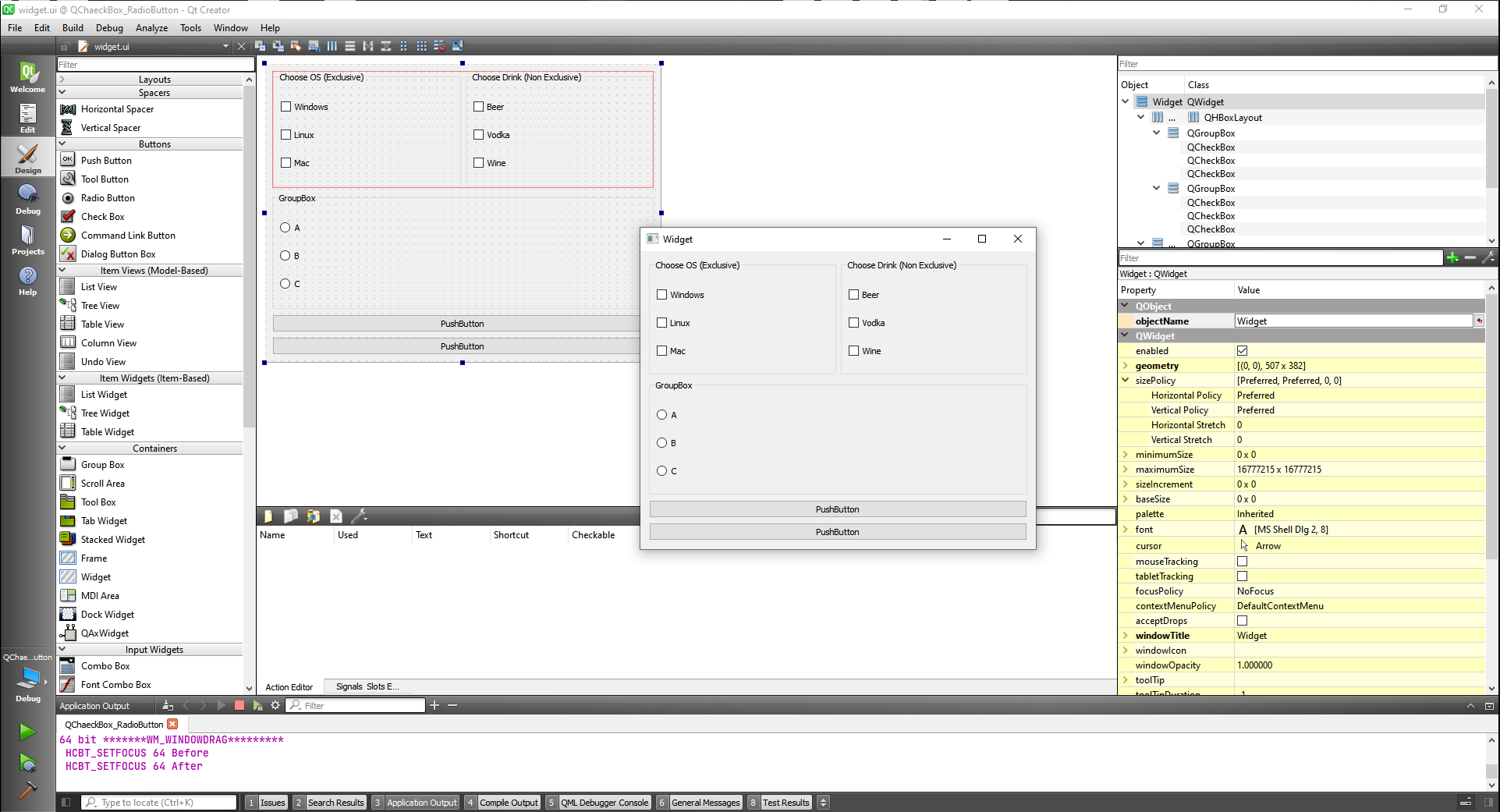Close the QChaeckBox_RadioButton output tab
Screen dimensions: 1500x812
172,725
